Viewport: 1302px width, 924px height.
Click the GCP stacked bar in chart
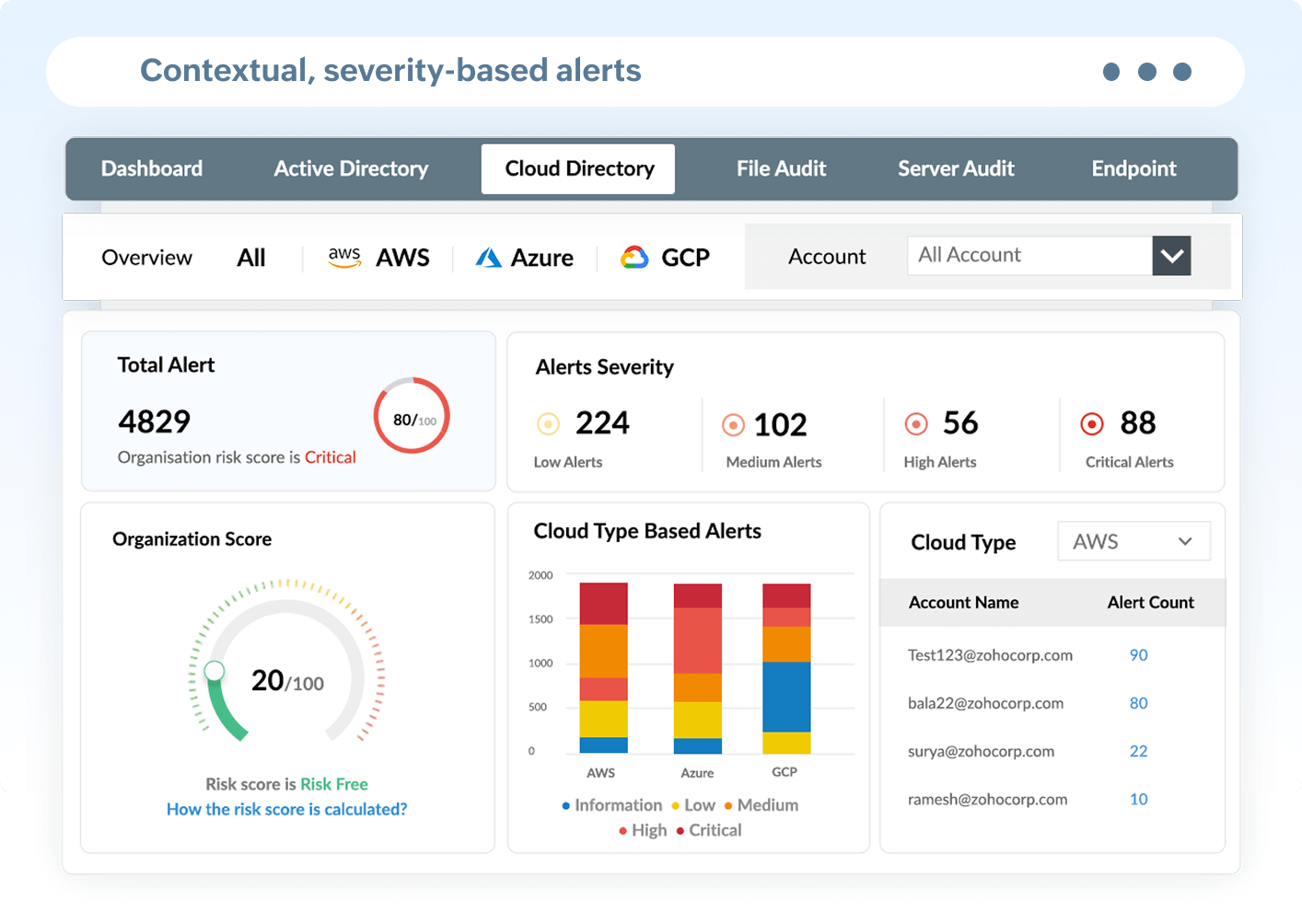[x=786, y=668]
